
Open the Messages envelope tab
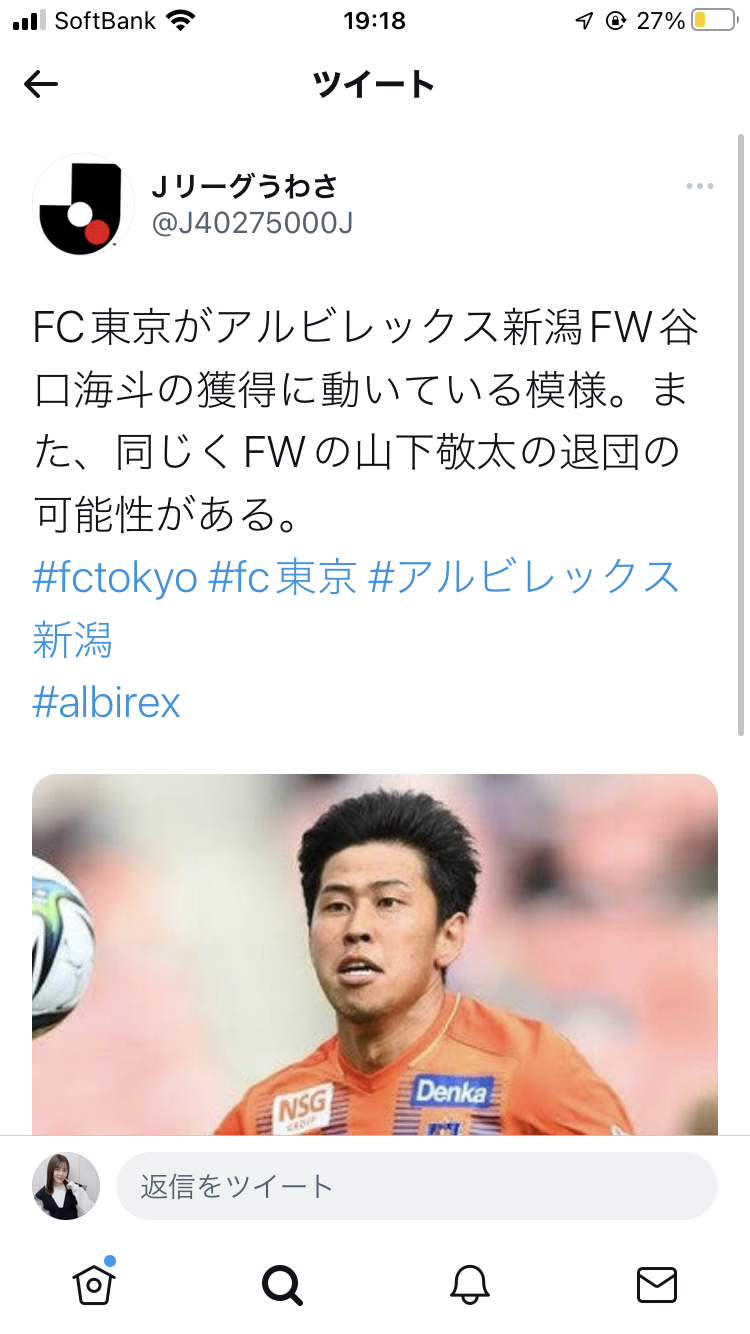(x=657, y=1284)
